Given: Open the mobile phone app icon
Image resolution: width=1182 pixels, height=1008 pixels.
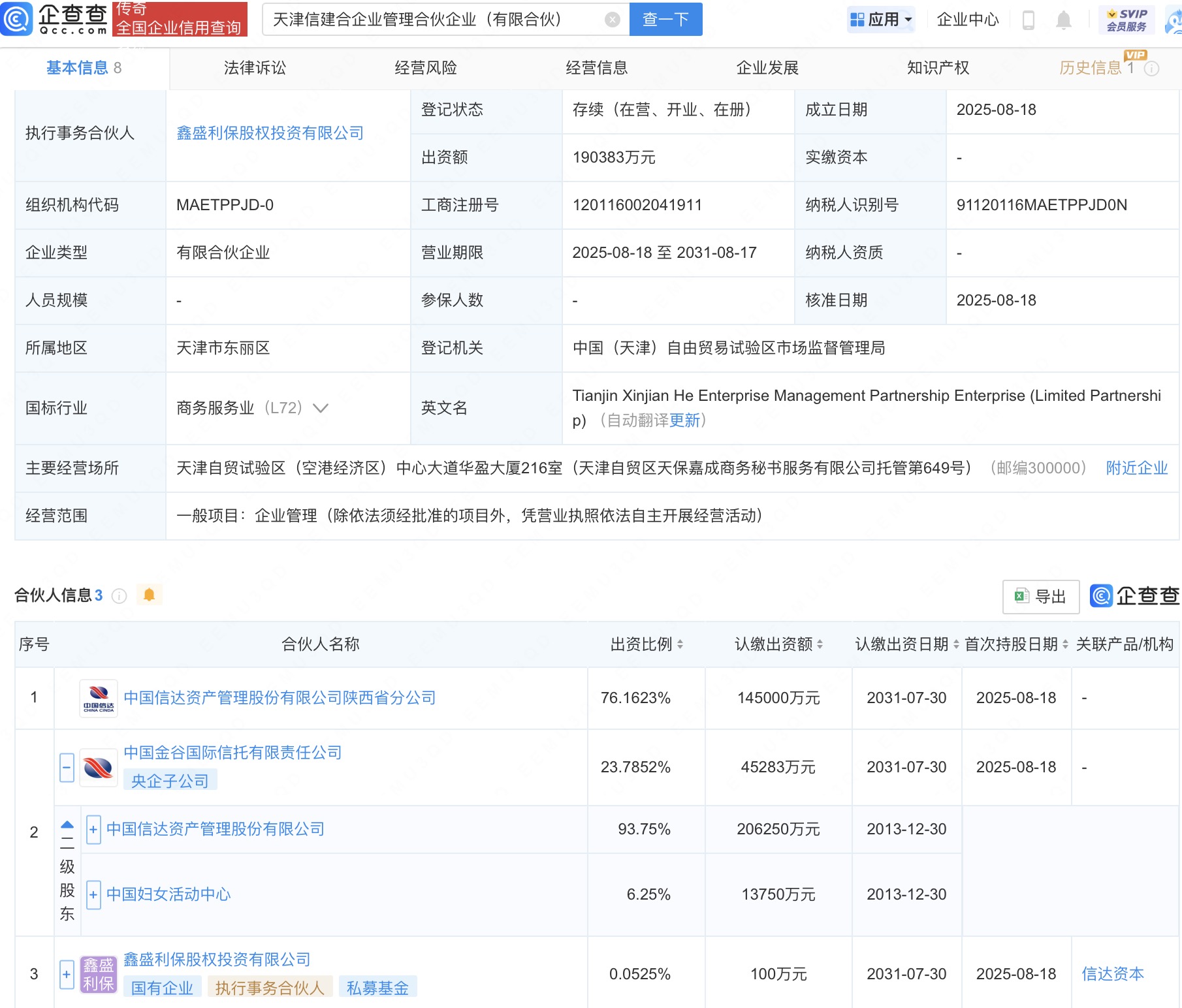Looking at the screenshot, I should (x=1029, y=20).
